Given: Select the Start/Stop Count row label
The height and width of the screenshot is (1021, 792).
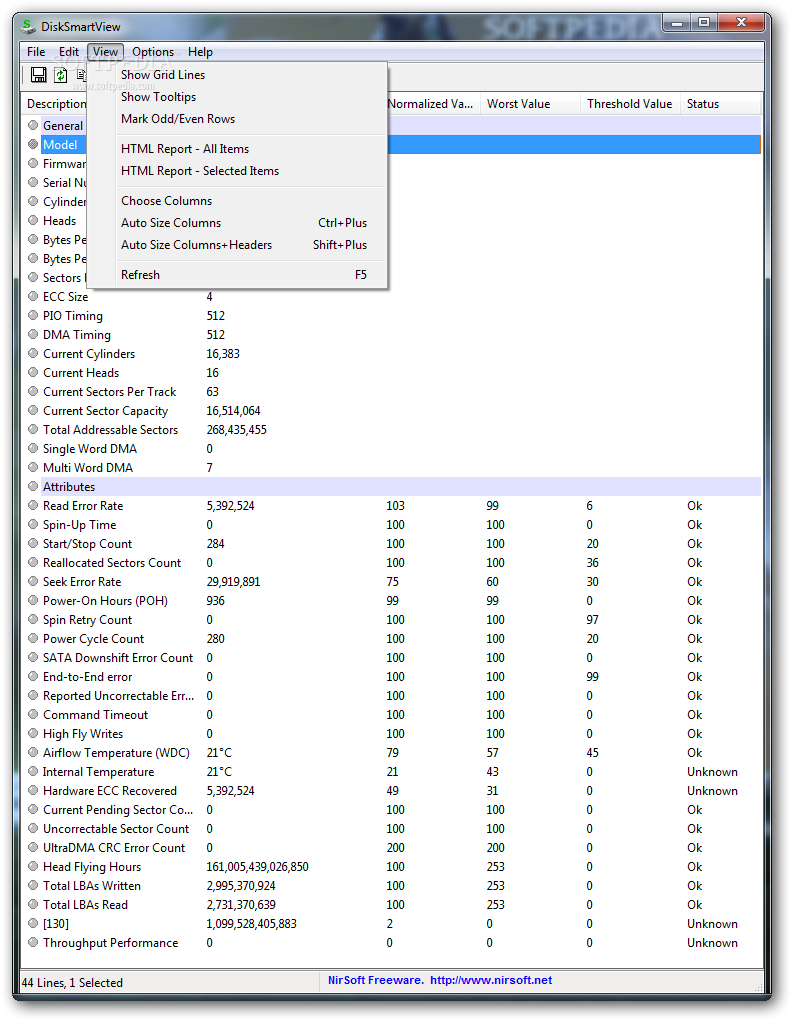Looking at the screenshot, I should click(x=87, y=544).
